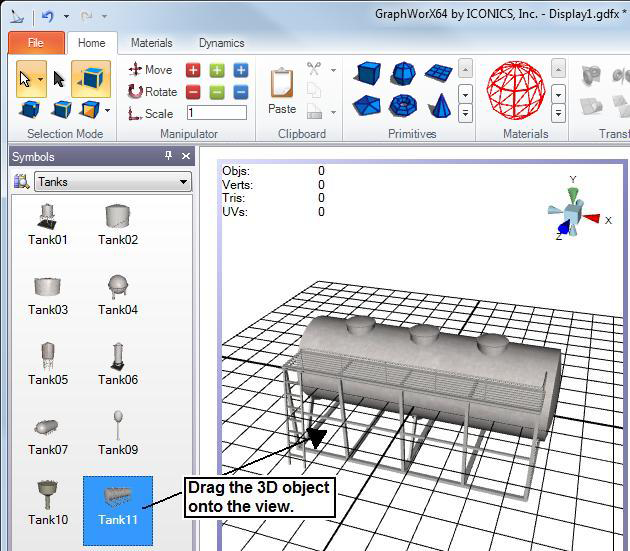Open the Tanks category dropdown
The image size is (630, 551).
pos(183,182)
